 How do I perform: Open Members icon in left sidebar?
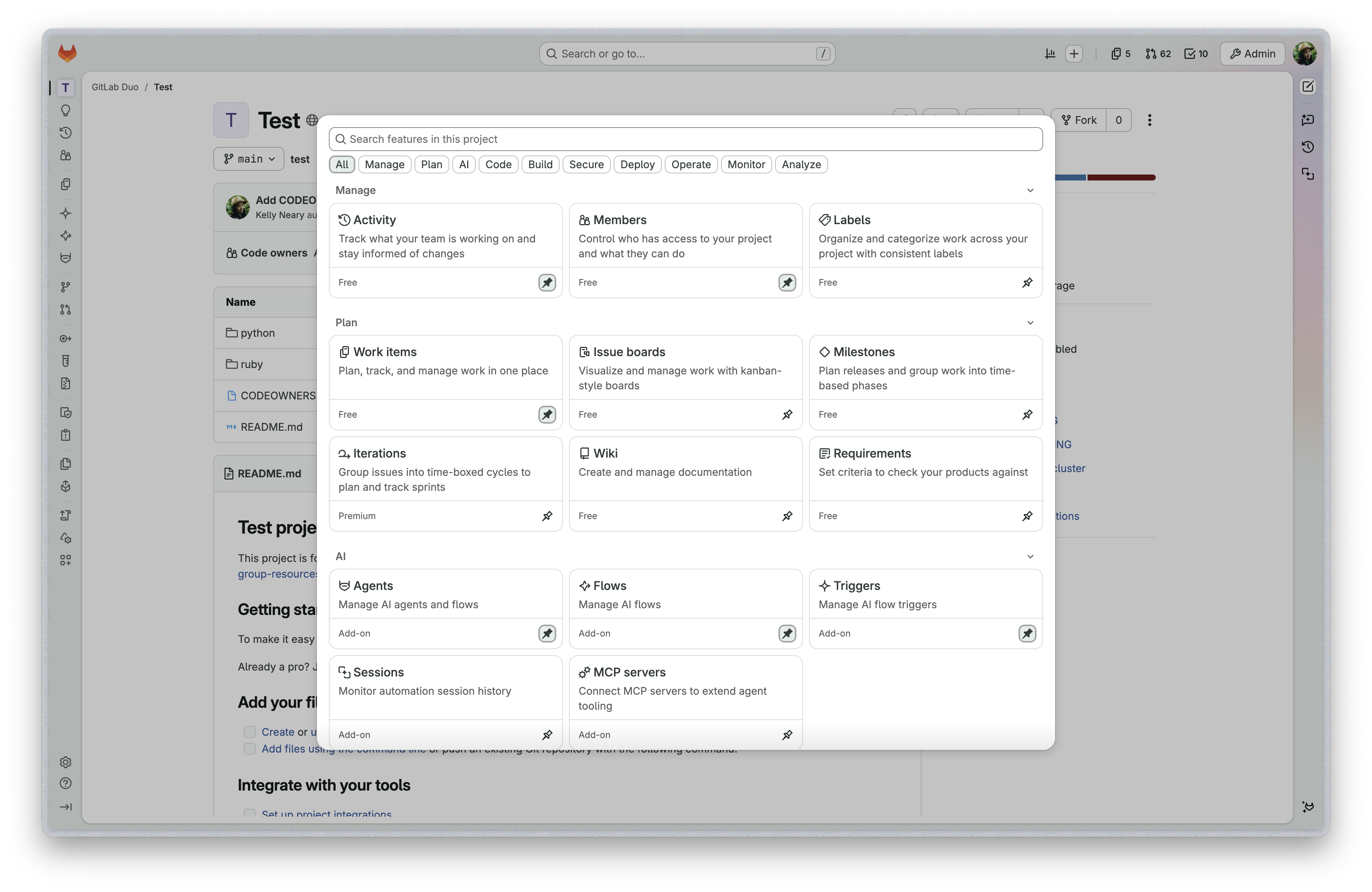66,156
